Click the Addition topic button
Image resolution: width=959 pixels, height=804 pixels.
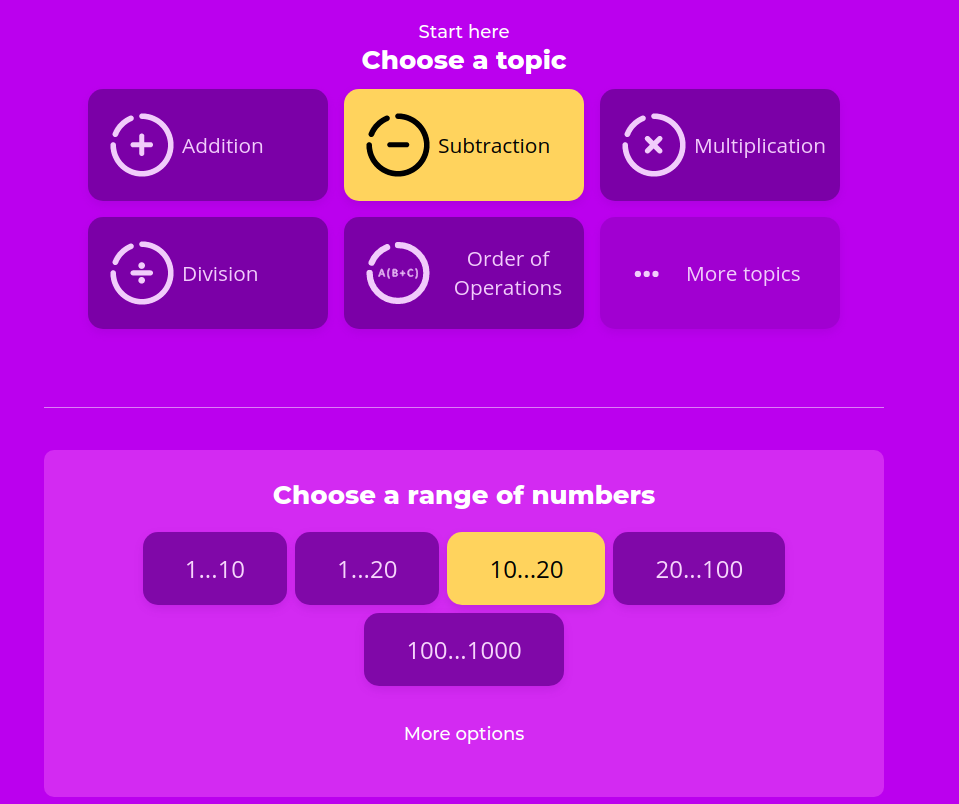pyautogui.click(x=207, y=144)
